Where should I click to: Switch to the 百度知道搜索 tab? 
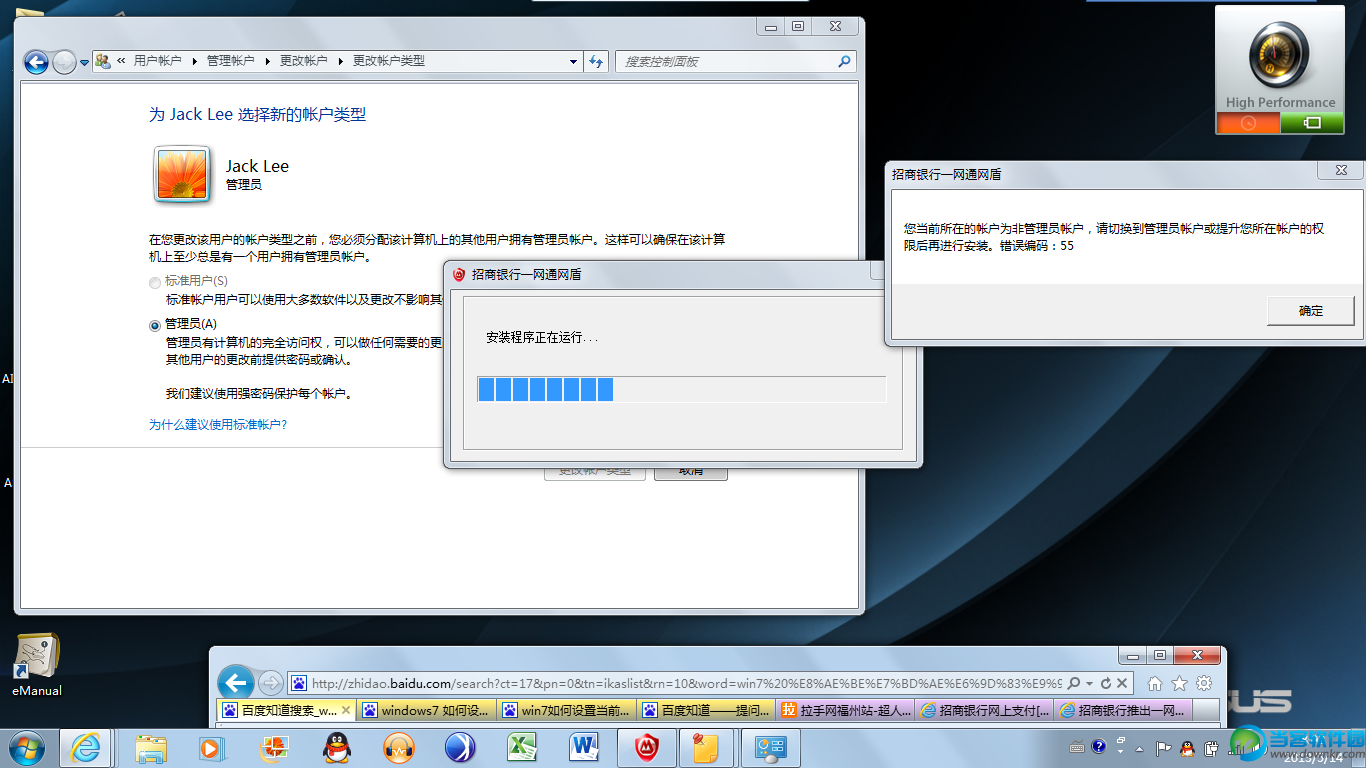(x=285, y=711)
